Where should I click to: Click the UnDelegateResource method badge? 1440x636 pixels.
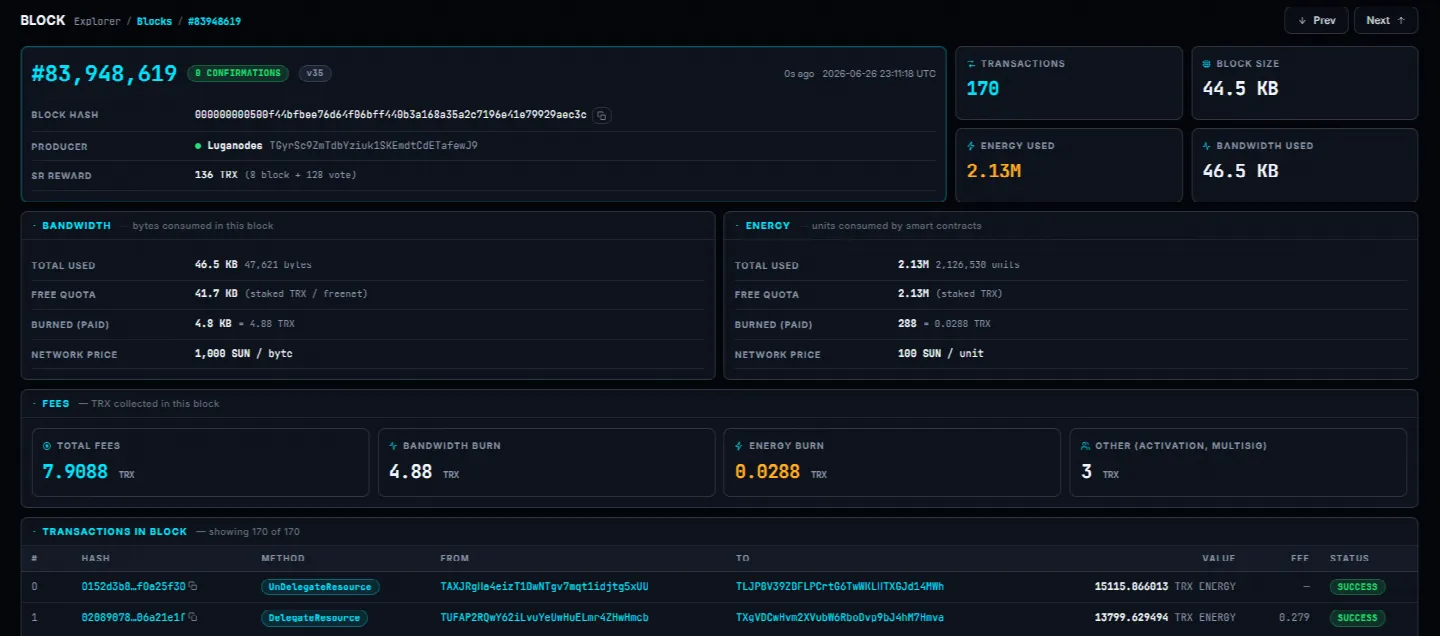coord(320,587)
